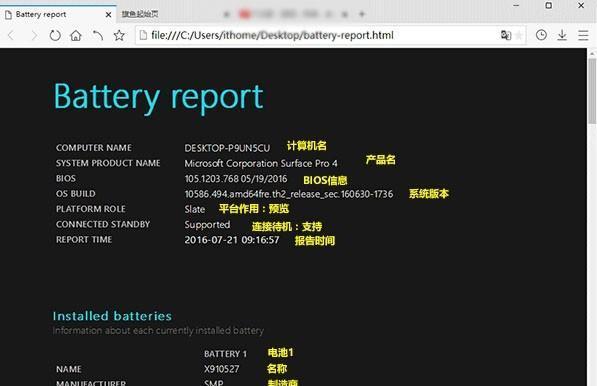The width and height of the screenshot is (597, 386).
Task: Go to the home page icon
Action: (x=76, y=35)
